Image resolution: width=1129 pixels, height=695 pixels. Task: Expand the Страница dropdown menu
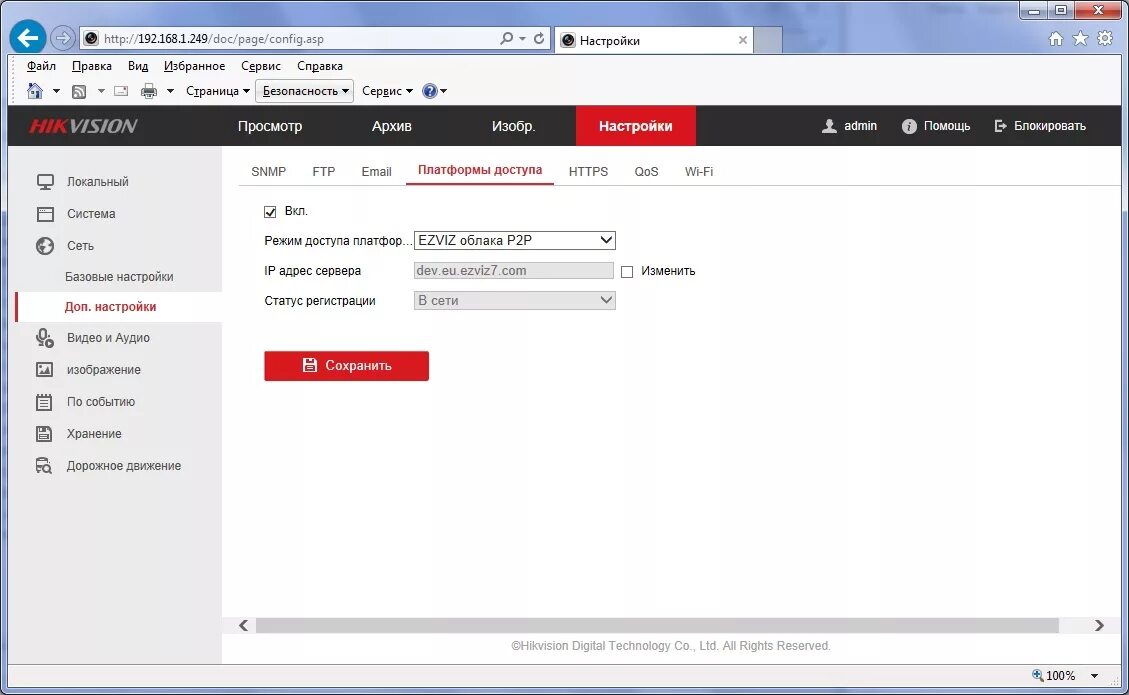tap(217, 91)
